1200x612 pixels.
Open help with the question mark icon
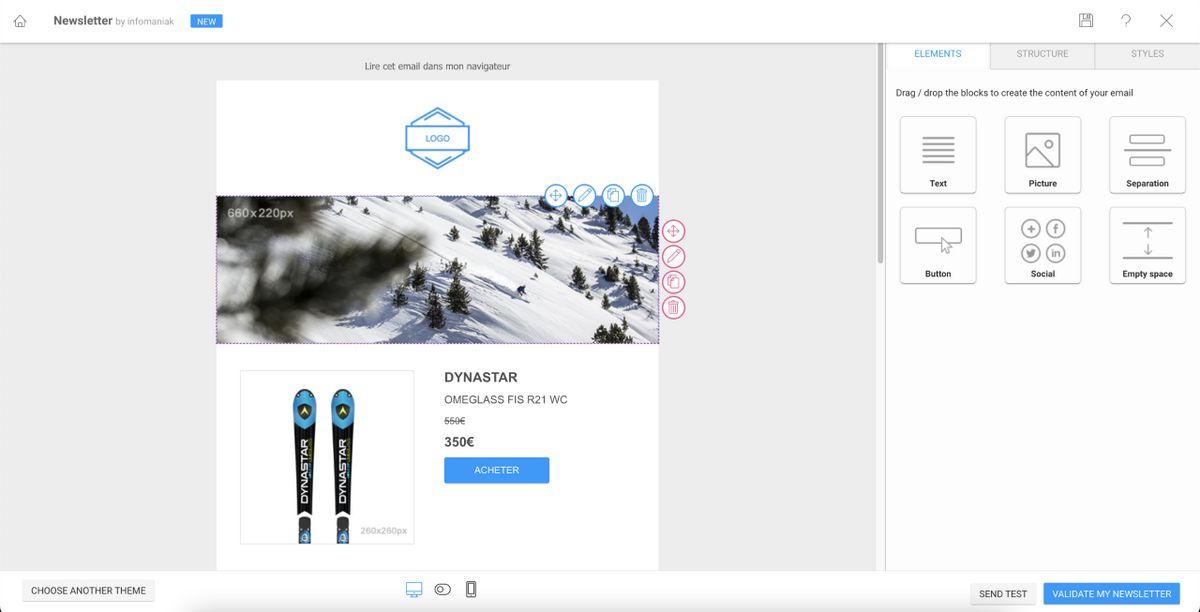(1126, 20)
